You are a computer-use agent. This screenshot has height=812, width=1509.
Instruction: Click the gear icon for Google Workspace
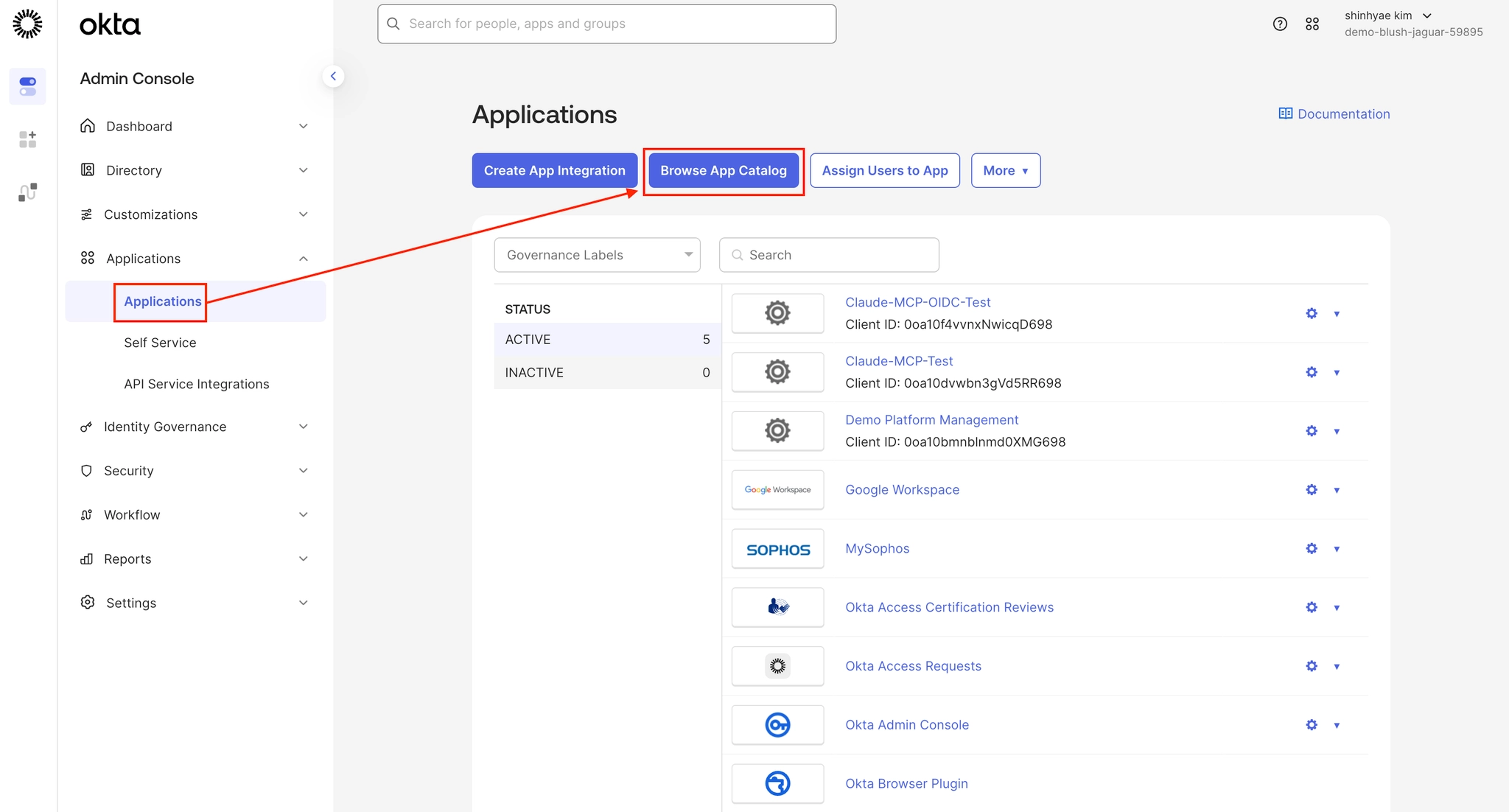click(1312, 489)
